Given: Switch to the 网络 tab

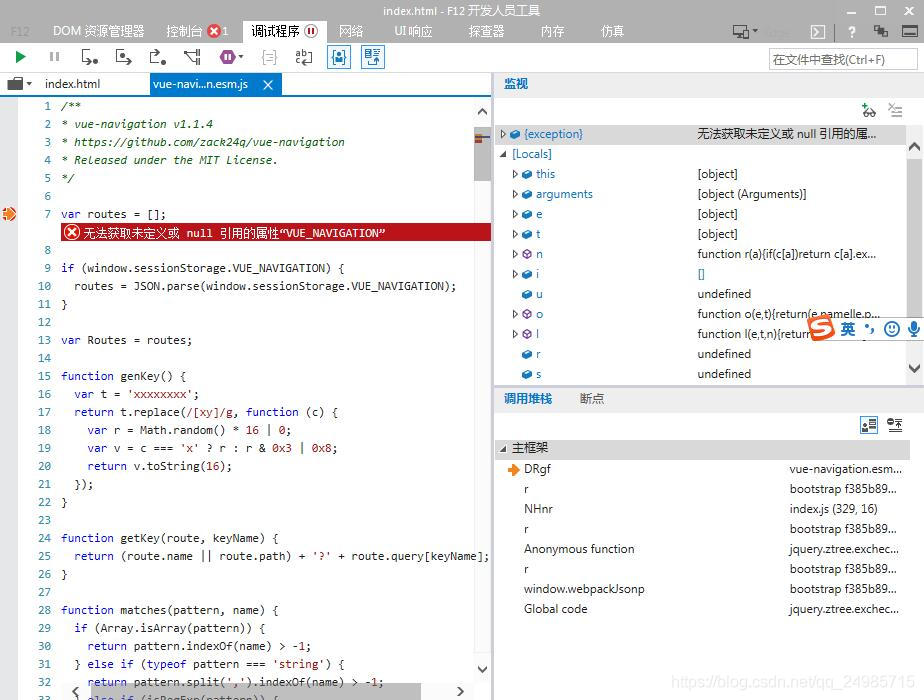Looking at the screenshot, I should 351,31.
